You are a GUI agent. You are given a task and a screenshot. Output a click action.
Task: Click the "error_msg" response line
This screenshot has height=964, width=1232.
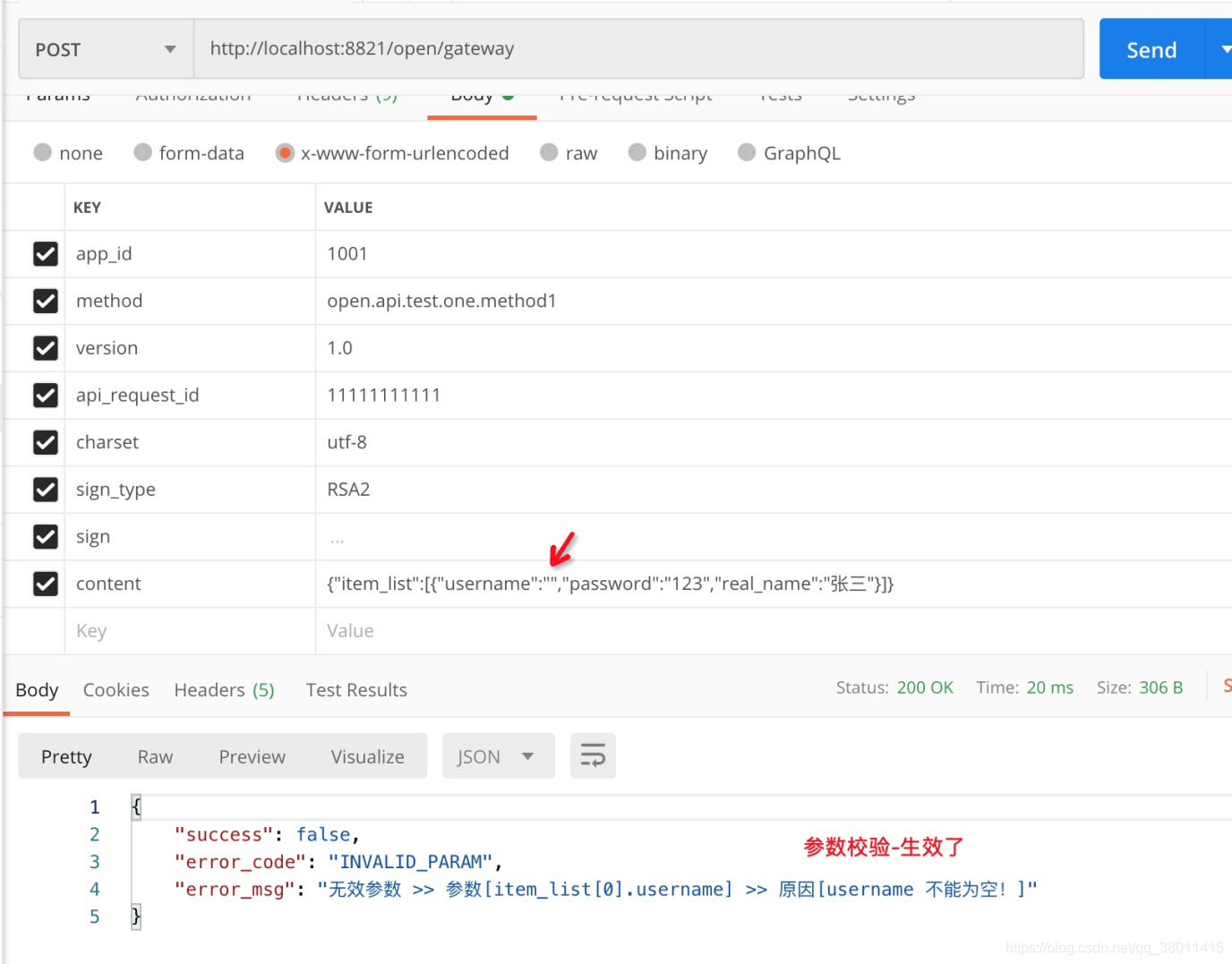click(x=605, y=890)
